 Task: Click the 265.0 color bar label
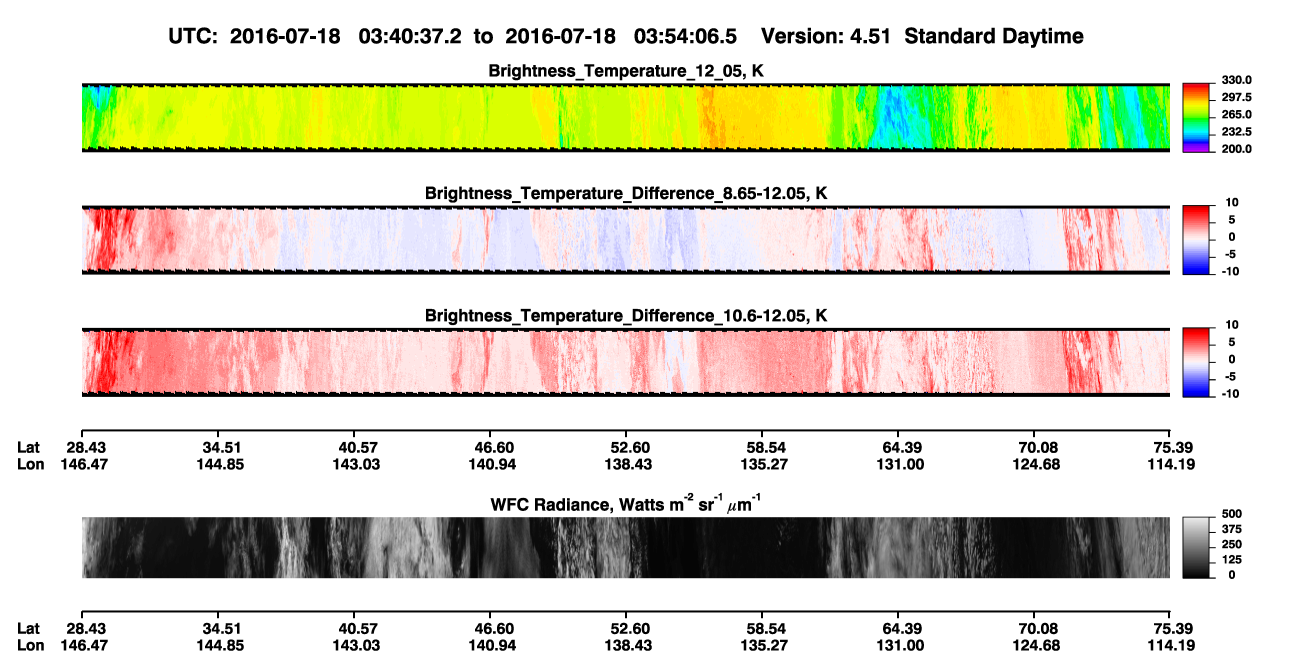pyautogui.click(x=1237, y=114)
